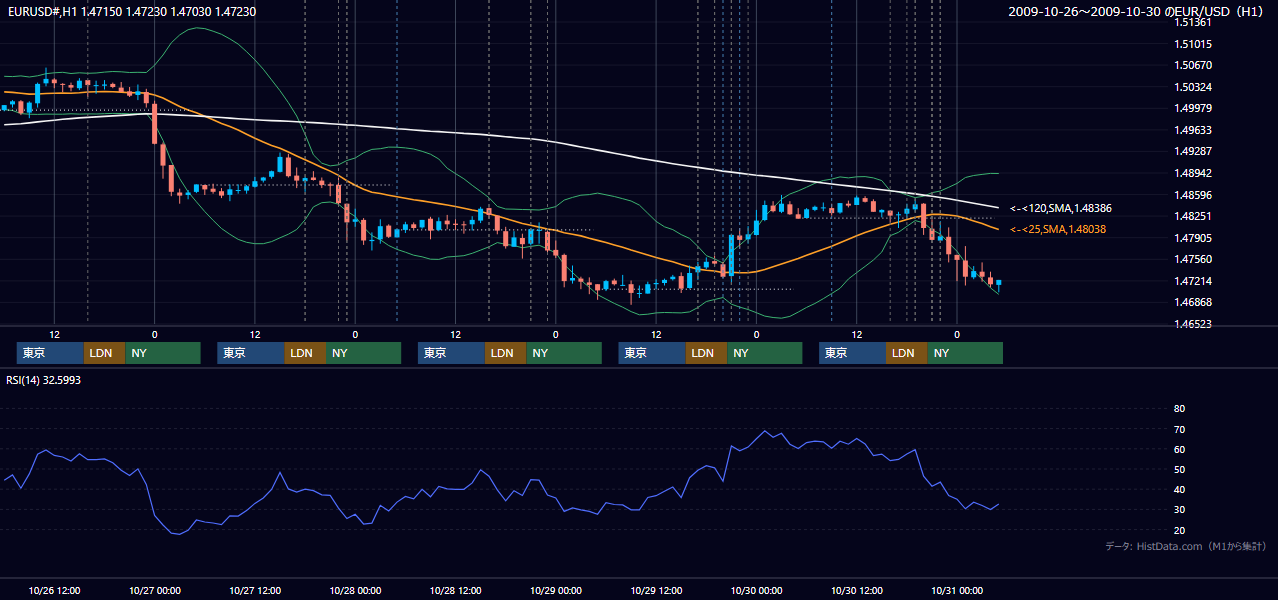Select the 1.46523 bottom price label
Screen dimensions: 1278x600
[x=1193, y=324]
